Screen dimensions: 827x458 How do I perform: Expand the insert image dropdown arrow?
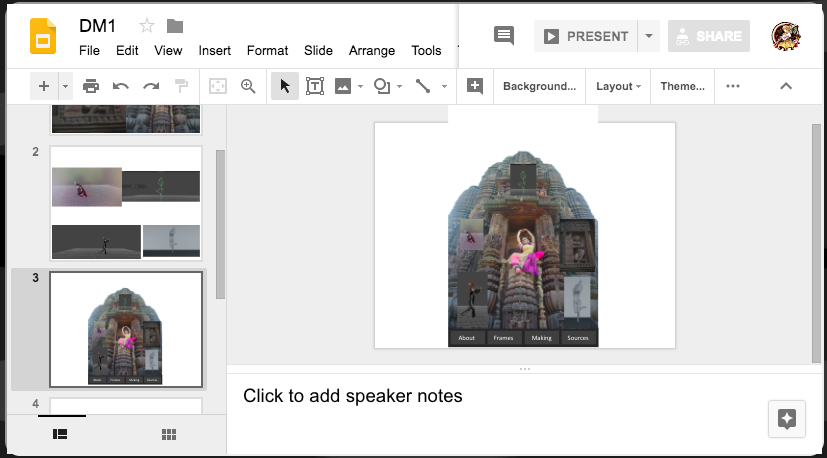[361, 86]
